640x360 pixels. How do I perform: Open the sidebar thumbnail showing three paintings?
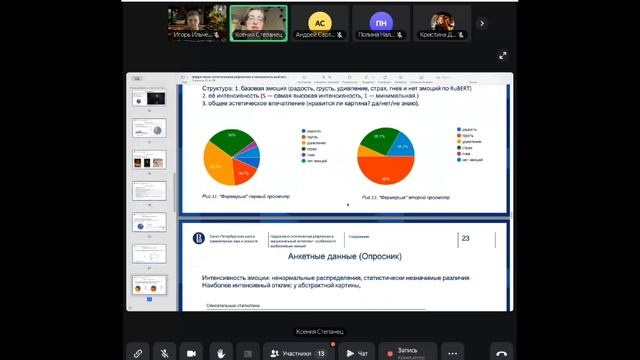pos(149,160)
